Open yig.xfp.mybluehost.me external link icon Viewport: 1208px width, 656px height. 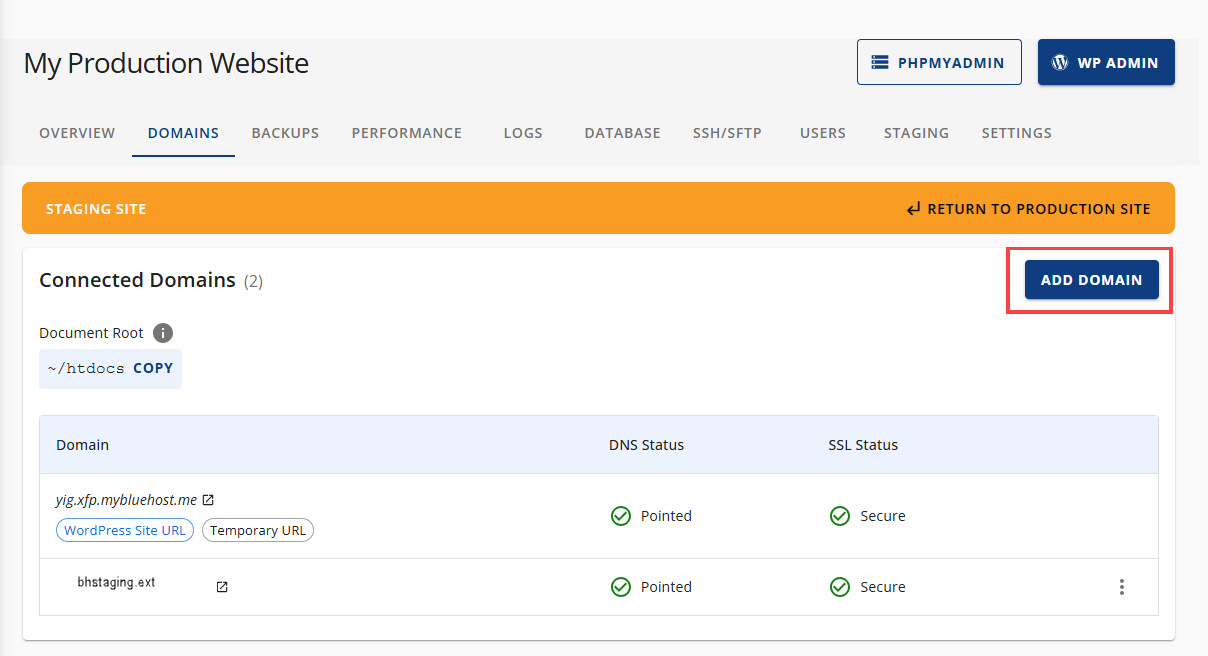point(208,500)
